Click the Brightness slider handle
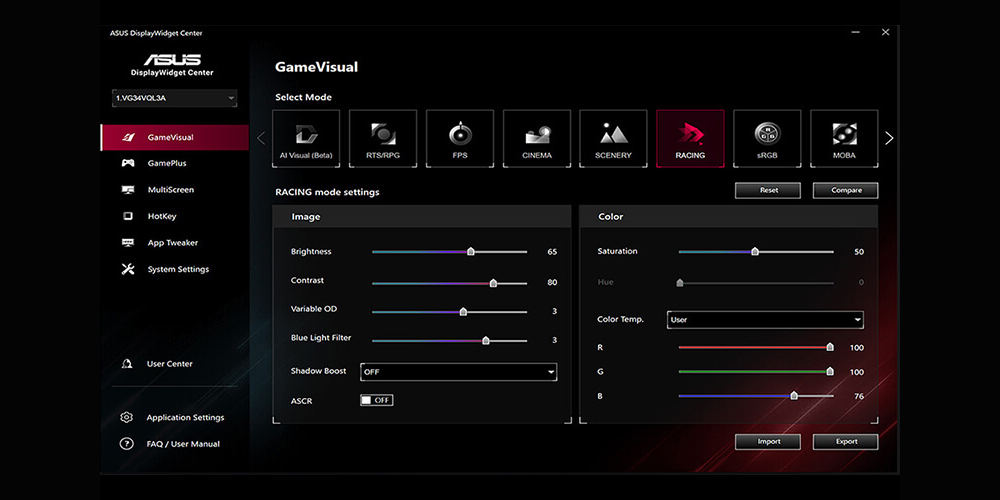Screen dimensions: 1000x500 (x=470, y=252)
